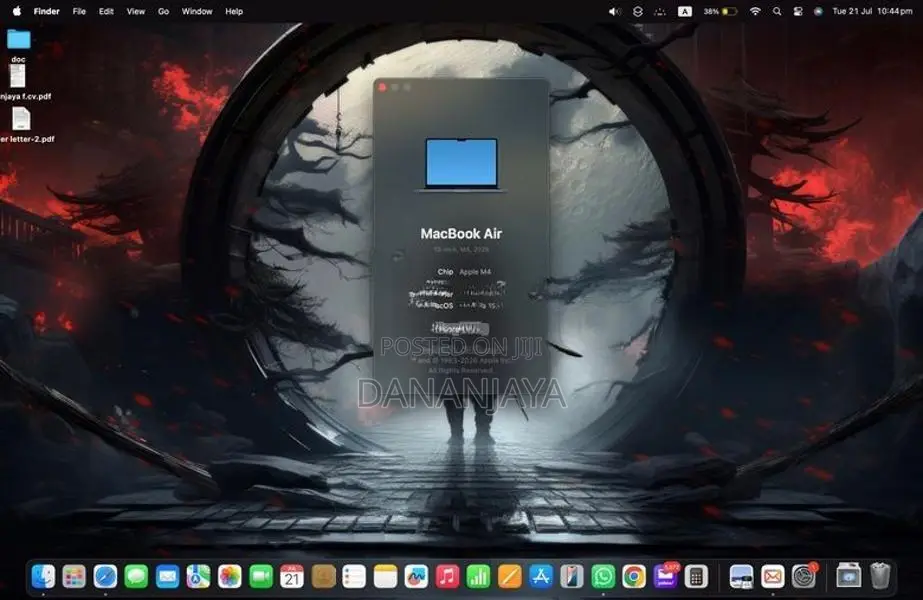923x600 pixels.
Task: Launch Freeform from the Dock
Action: tap(416, 576)
